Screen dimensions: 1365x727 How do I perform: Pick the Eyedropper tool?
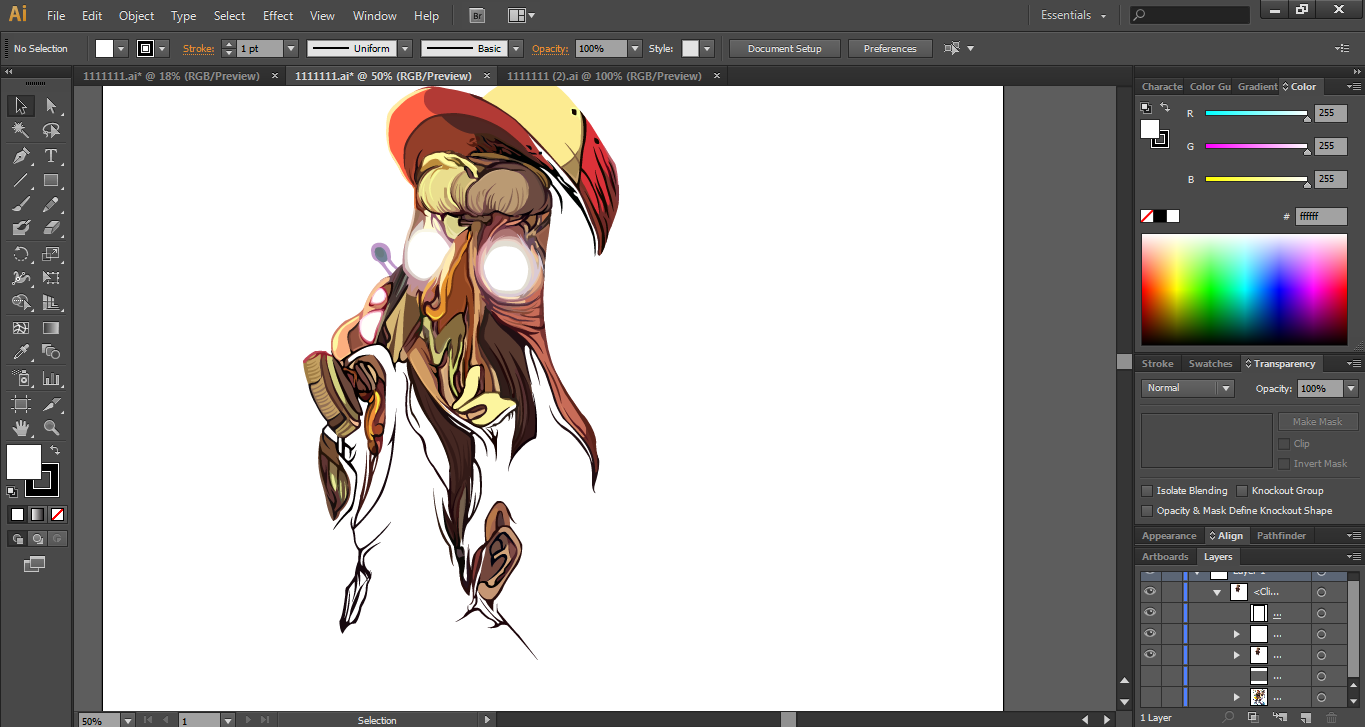[x=20, y=352]
